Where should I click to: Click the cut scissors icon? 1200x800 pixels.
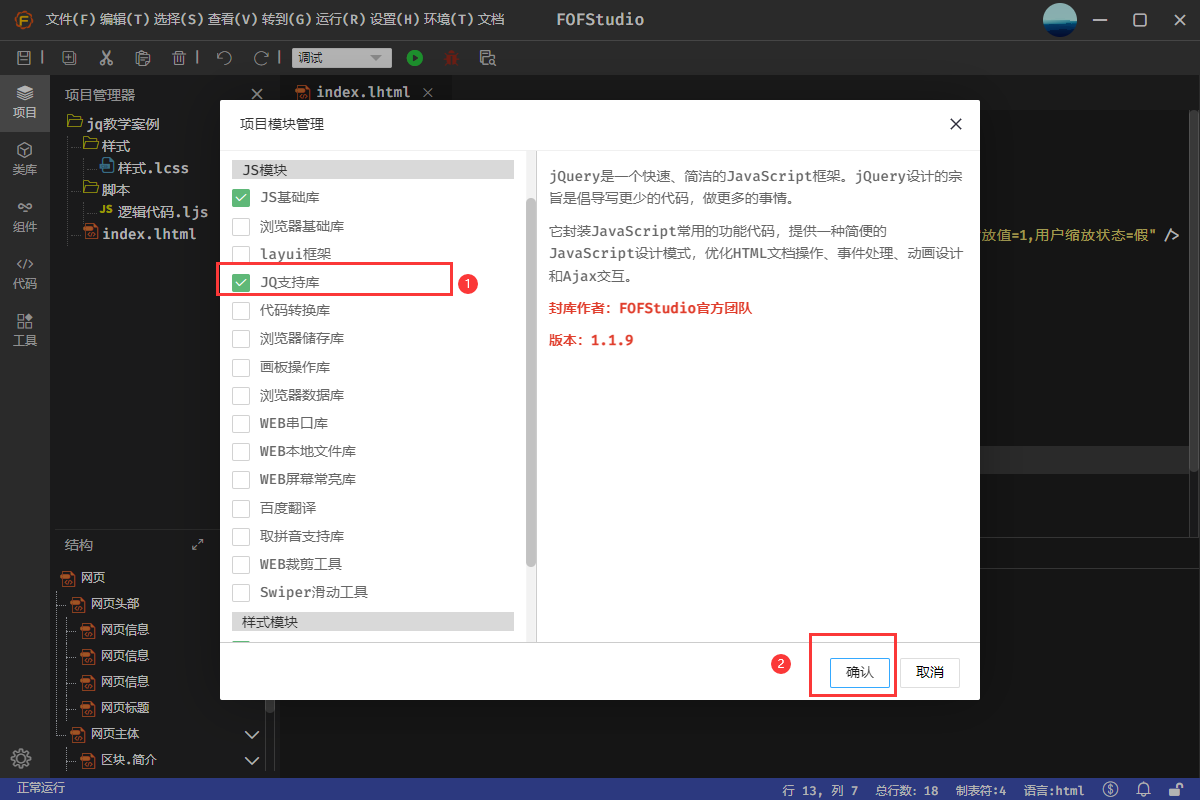tap(106, 58)
